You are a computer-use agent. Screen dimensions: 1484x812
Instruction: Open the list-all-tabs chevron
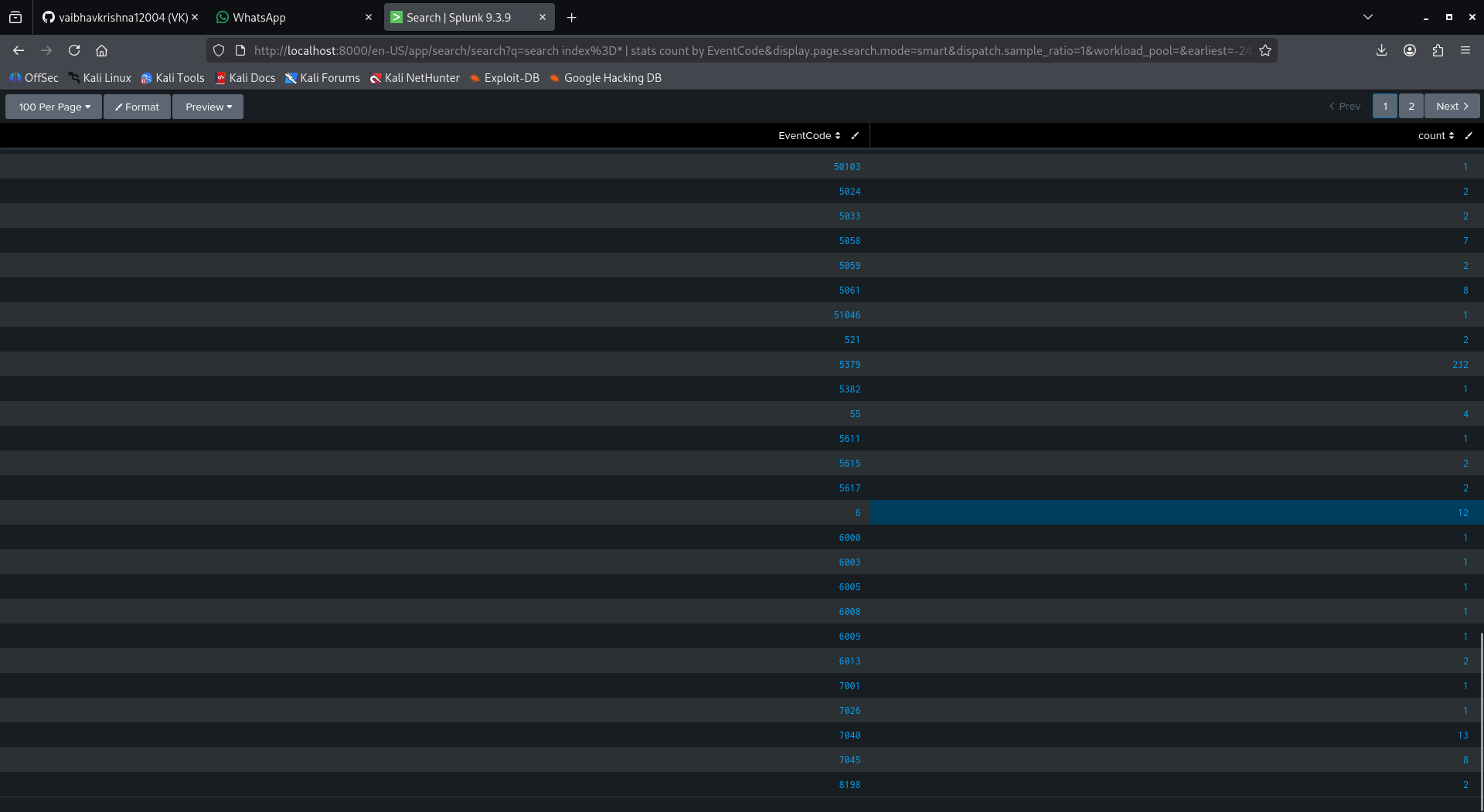pyautogui.click(x=1368, y=16)
